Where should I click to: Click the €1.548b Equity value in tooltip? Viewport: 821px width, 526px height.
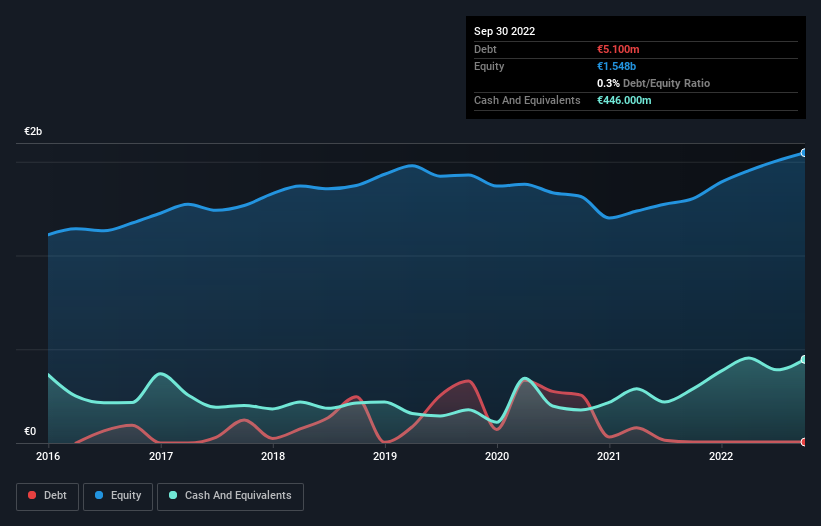click(616, 66)
